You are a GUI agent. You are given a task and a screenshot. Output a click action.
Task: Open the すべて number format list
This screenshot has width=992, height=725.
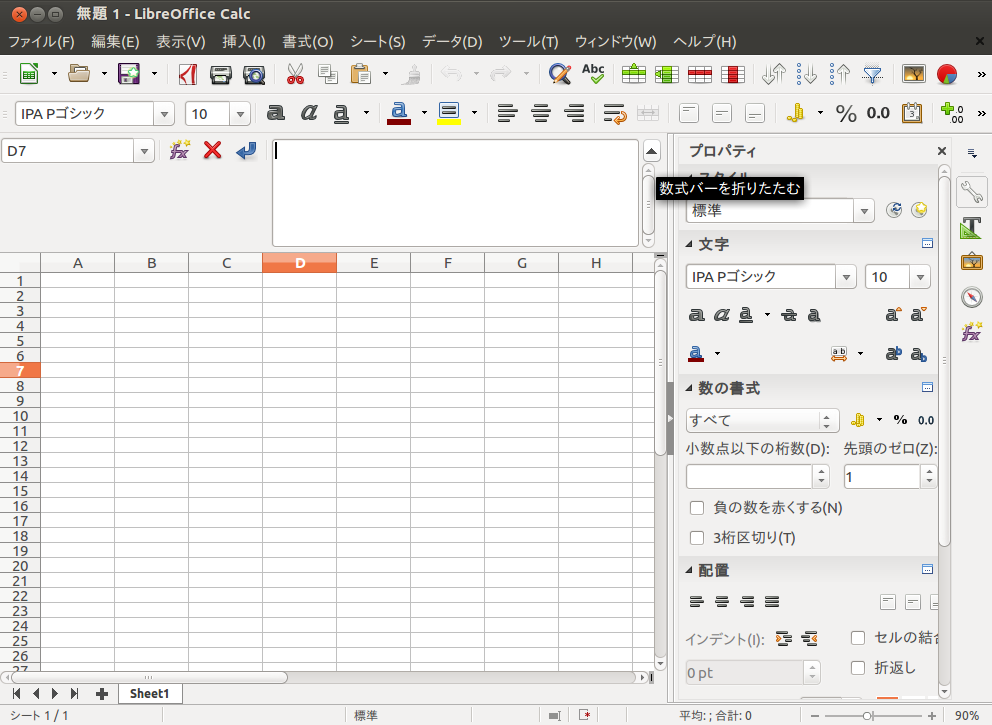(762, 420)
